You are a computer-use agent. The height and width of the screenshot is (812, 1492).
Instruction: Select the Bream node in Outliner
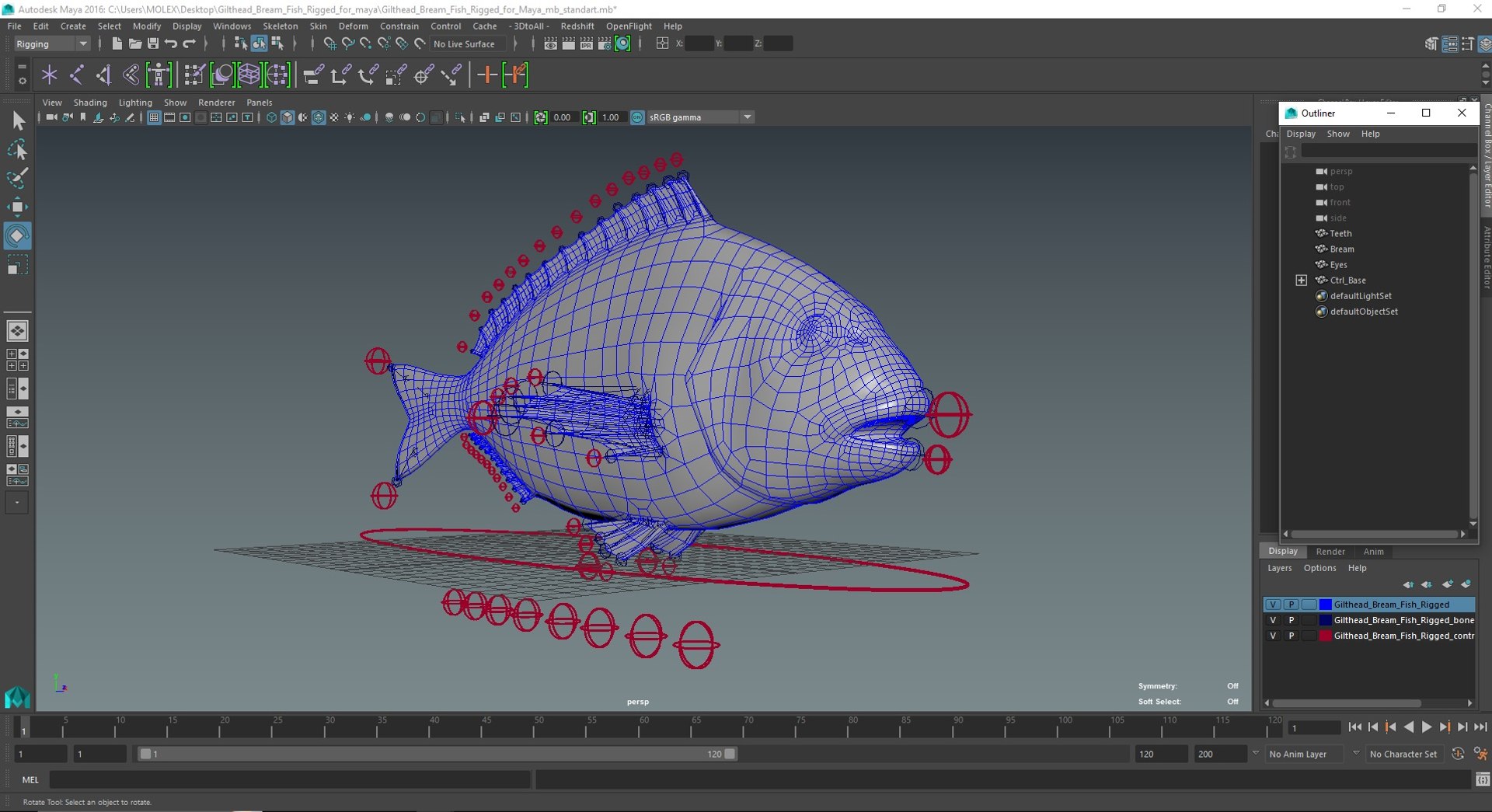pos(1341,249)
